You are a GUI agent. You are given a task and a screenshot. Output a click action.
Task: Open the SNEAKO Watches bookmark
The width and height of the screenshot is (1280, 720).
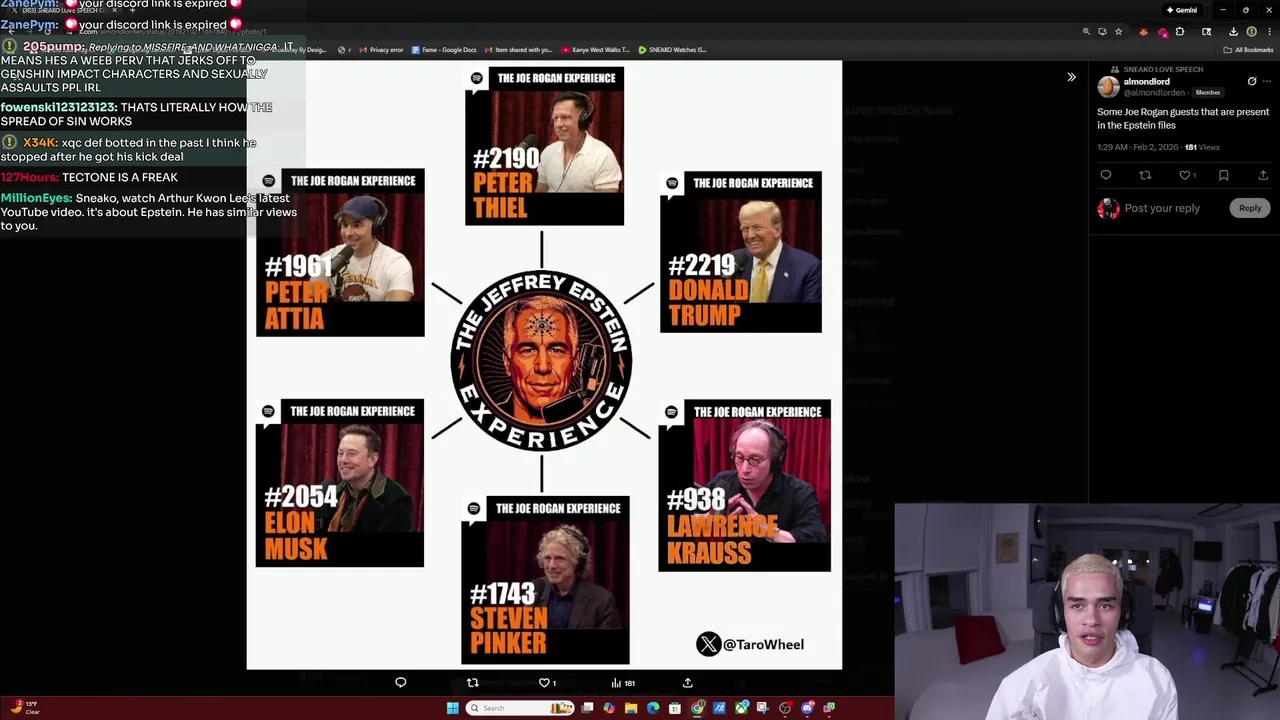tap(672, 49)
